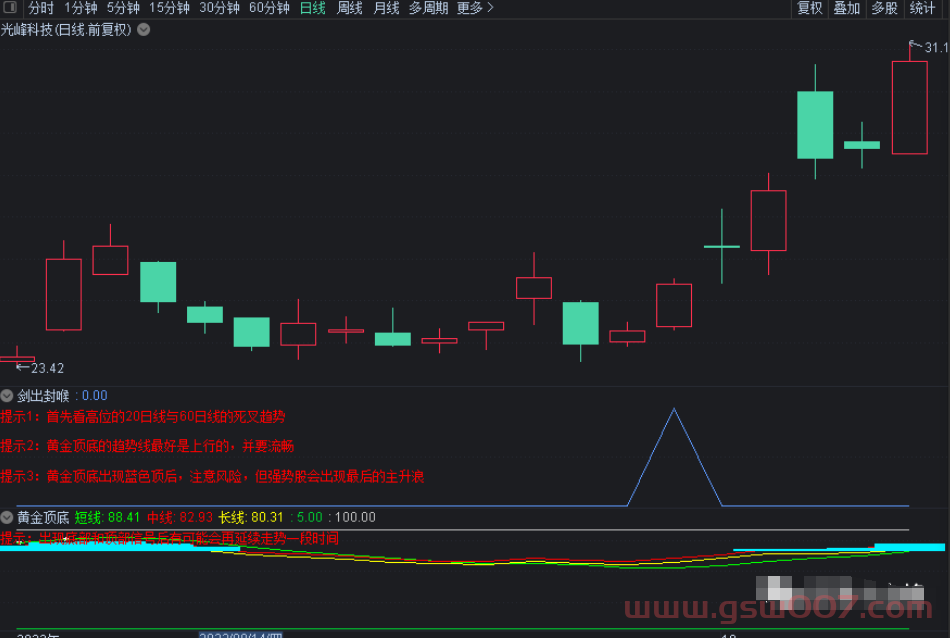This screenshot has height=638, width=950.
Task: Switch to 周线 weekly chart
Action: click(350, 8)
